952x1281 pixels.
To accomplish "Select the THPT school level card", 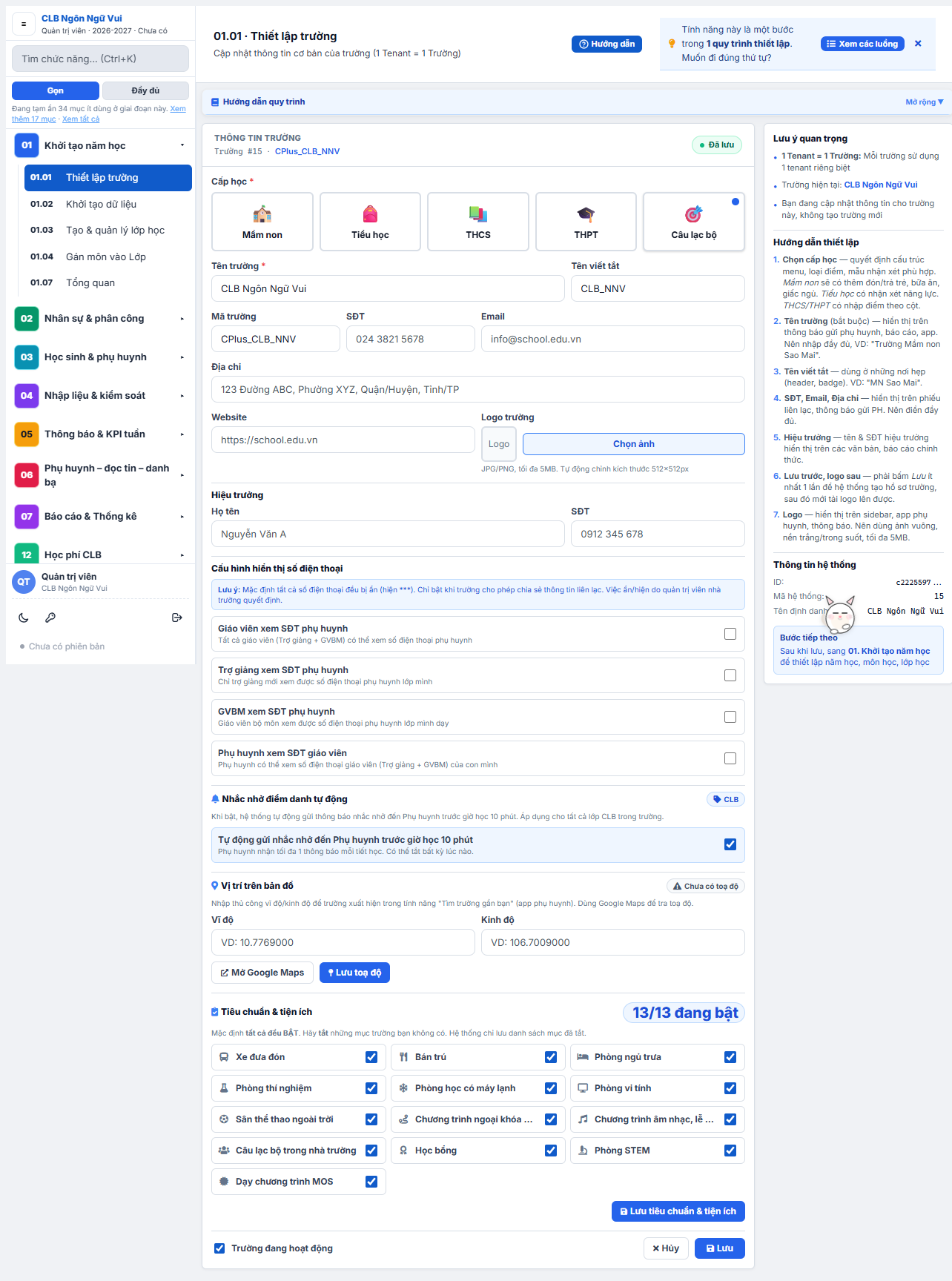I will [x=586, y=222].
